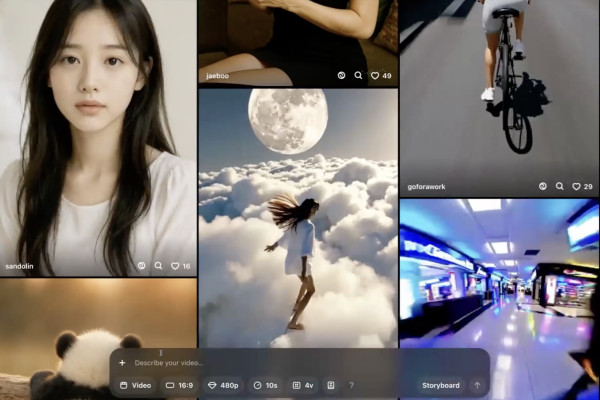Click the question mark help icon
Viewport: 600px width, 400px height.
point(351,385)
